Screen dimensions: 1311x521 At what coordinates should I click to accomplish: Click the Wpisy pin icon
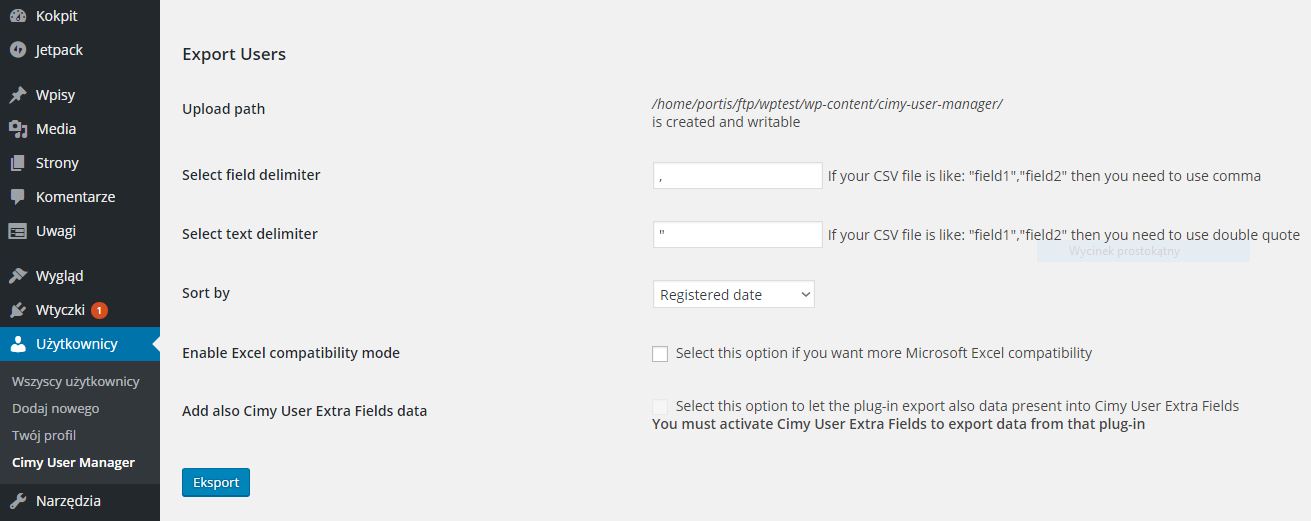(x=18, y=95)
